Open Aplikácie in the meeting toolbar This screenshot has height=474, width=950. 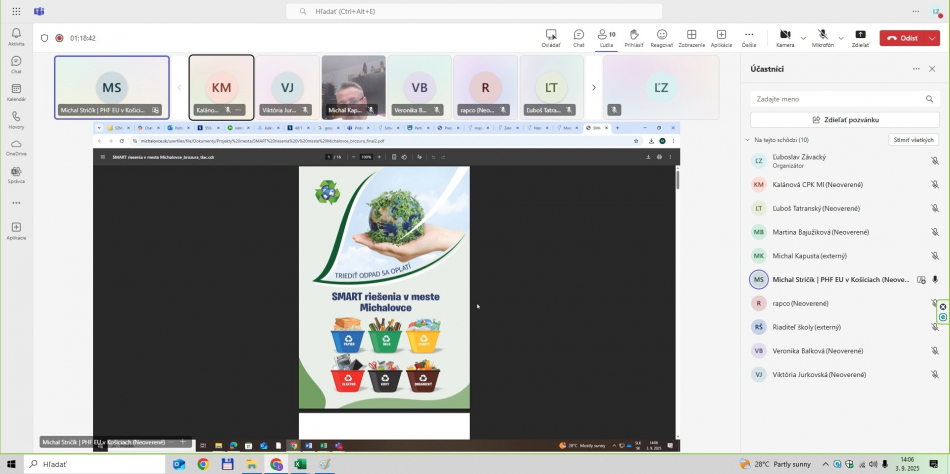(x=721, y=37)
